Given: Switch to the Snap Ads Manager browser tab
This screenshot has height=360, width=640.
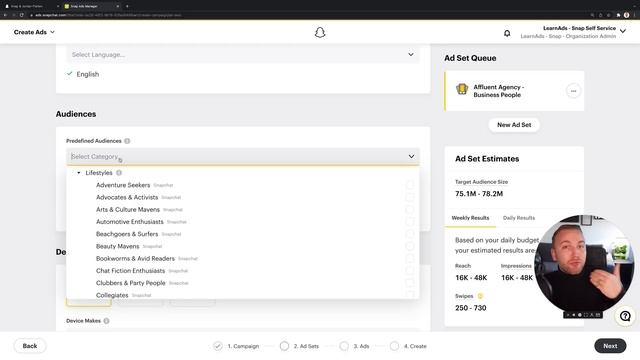Looking at the screenshot, I should (91, 6).
